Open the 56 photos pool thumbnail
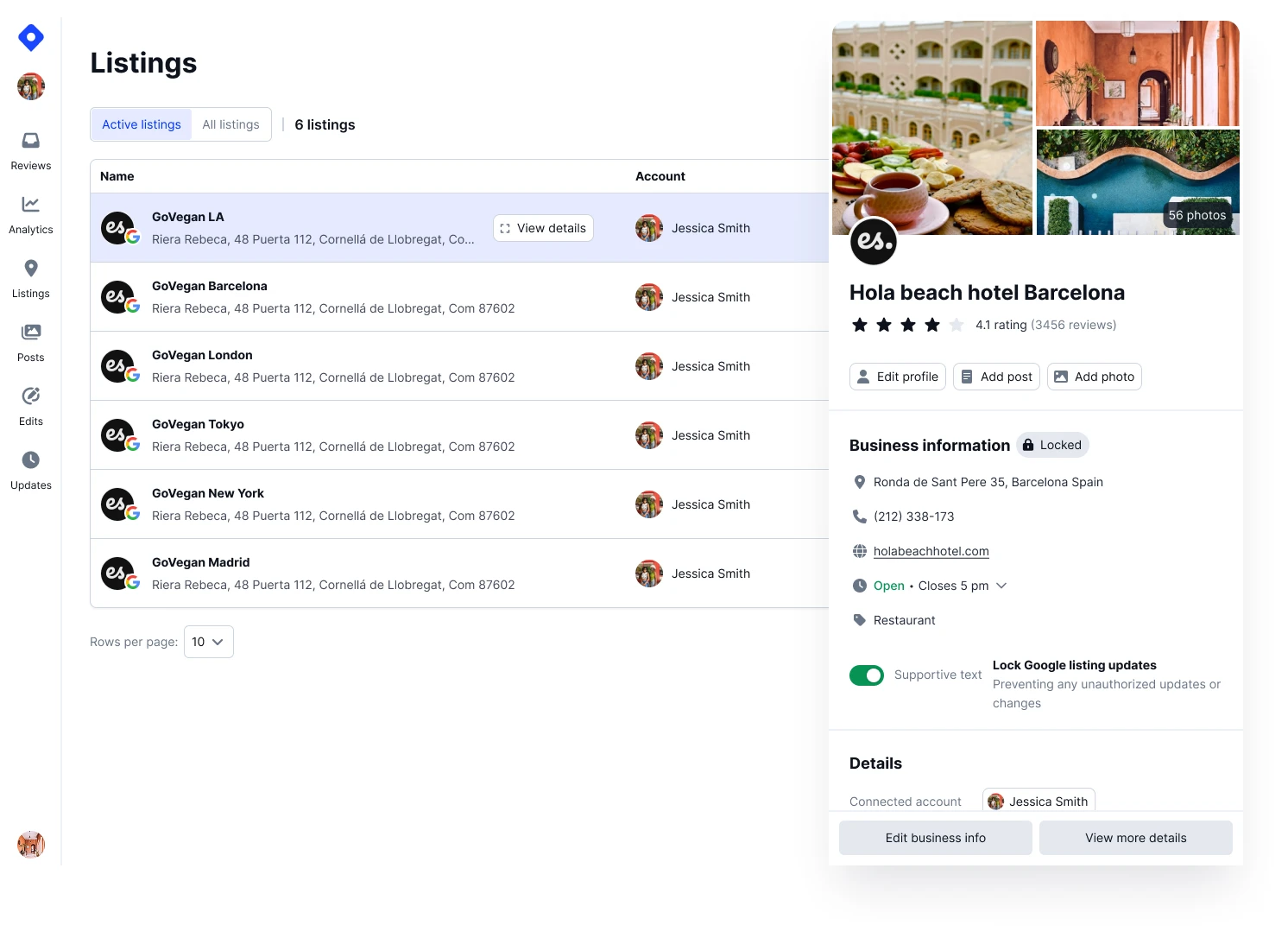This screenshot has height=938, width=1288. [x=1137, y=182]
